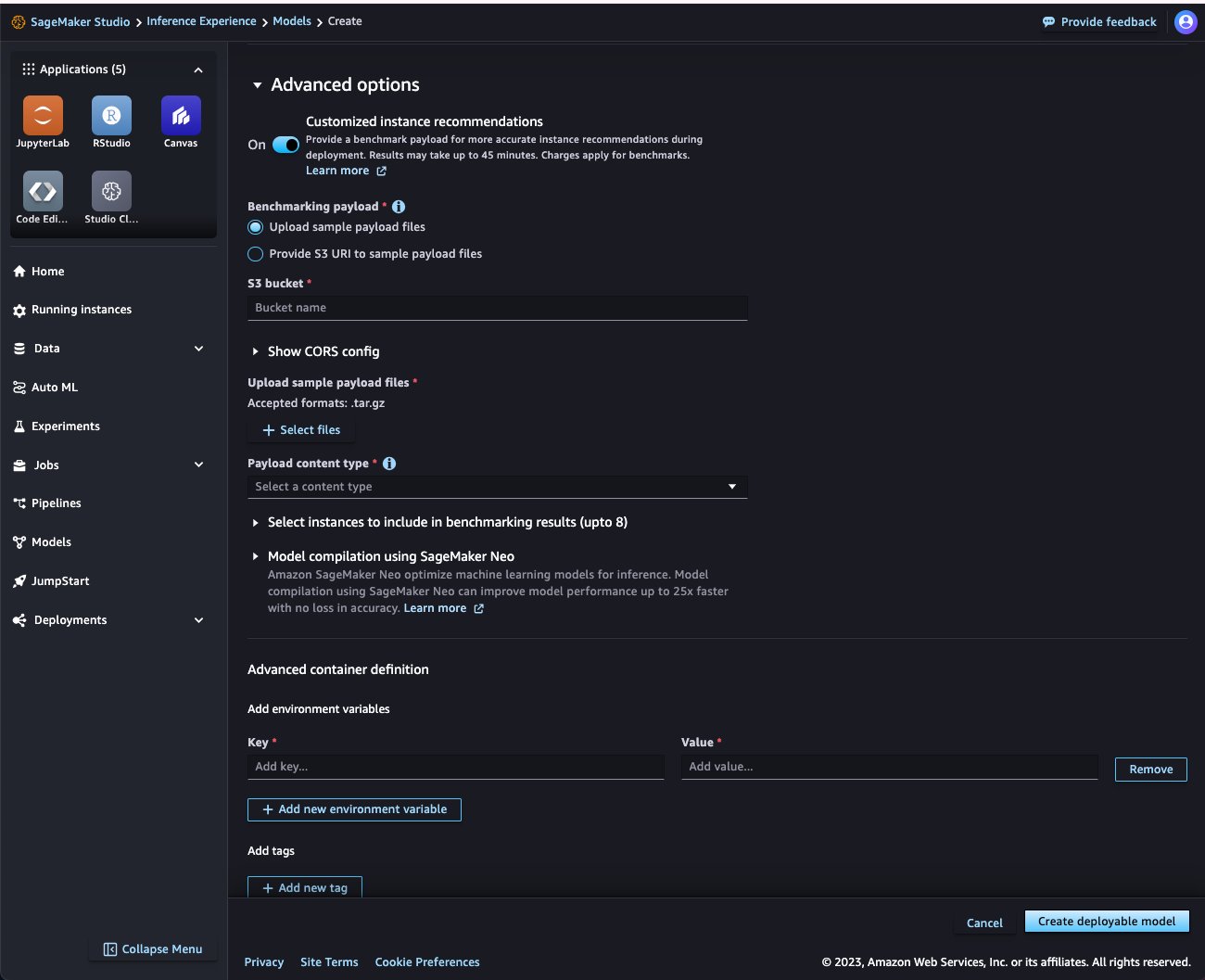Click the Home house icon

coord(19,272)
